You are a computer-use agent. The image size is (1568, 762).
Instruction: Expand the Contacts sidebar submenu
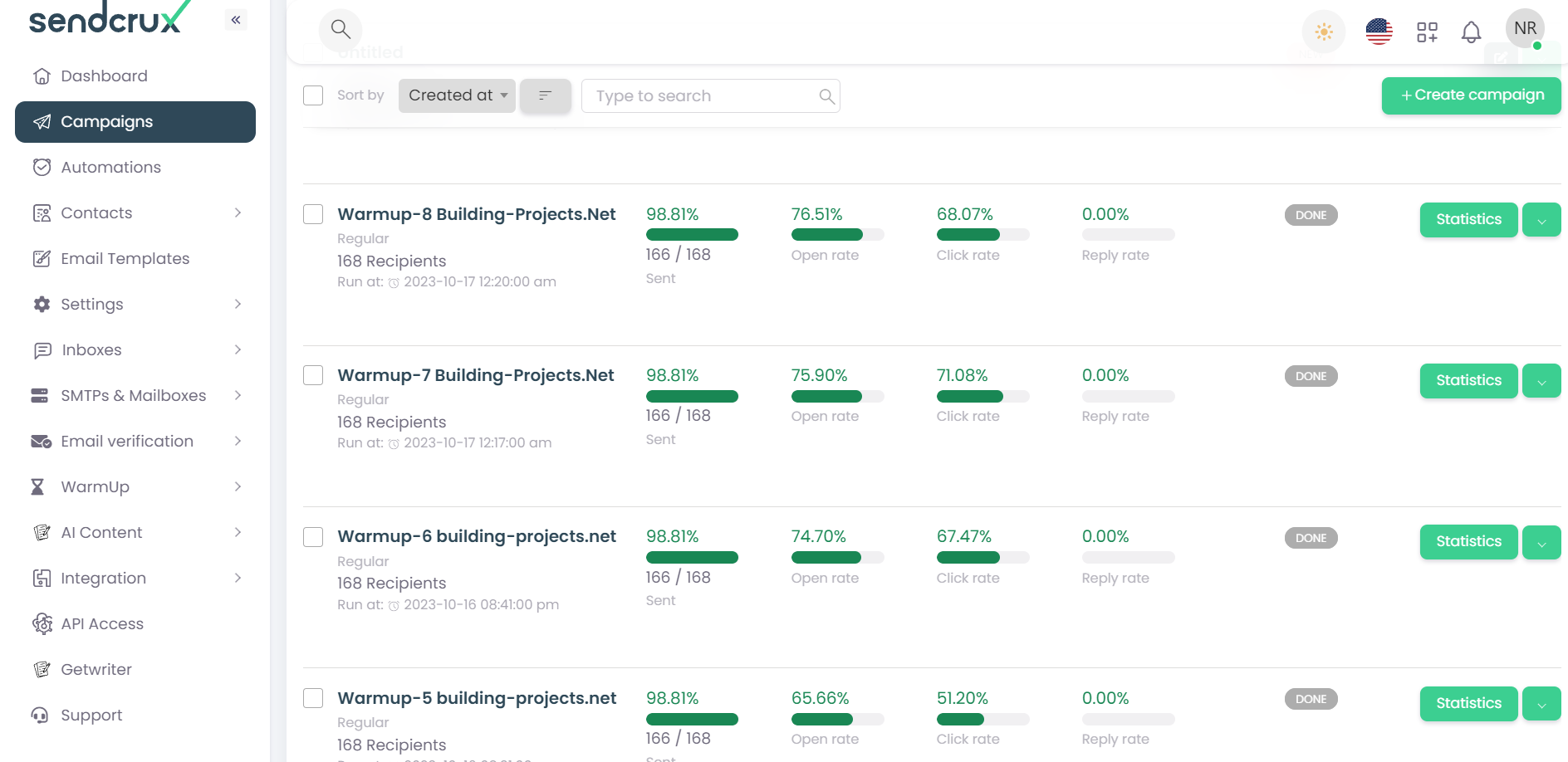[x=238, y=213]
